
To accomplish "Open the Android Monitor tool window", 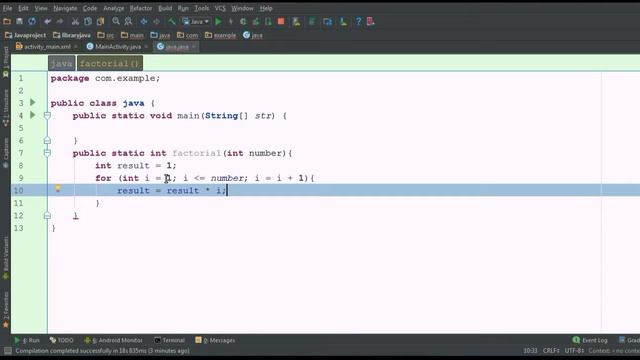I will [x=113, y=340].
